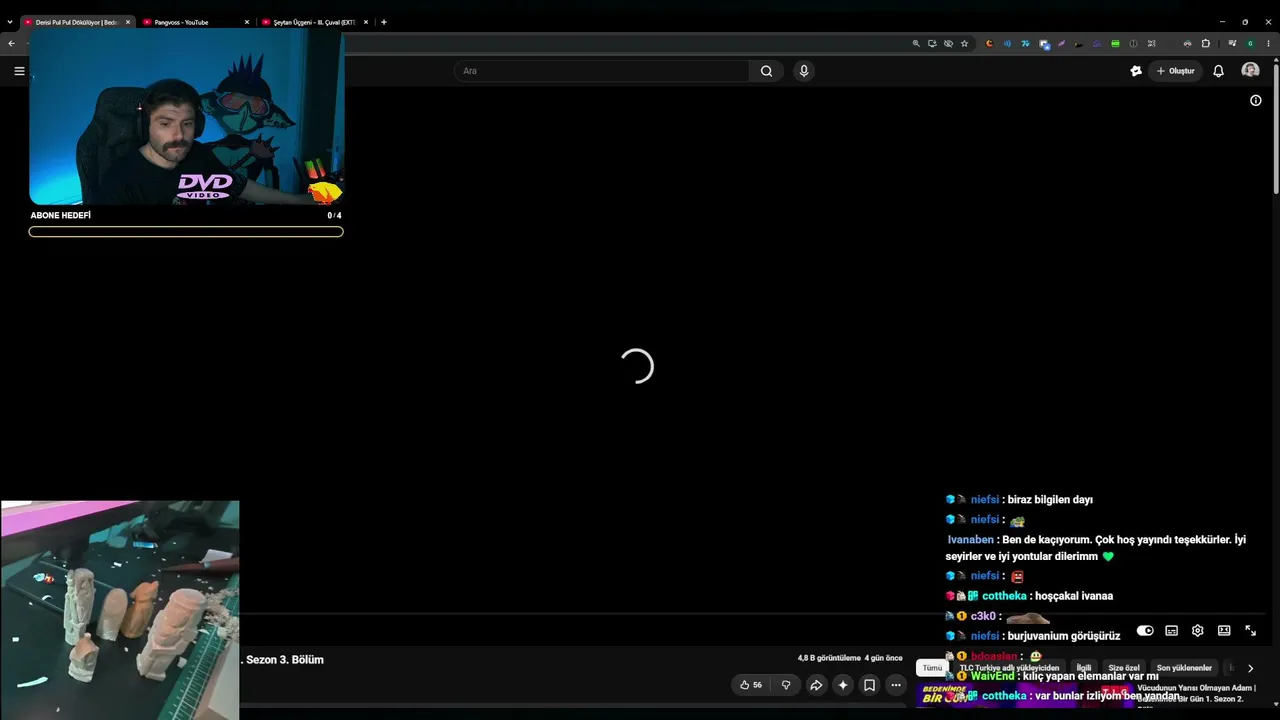Save video with the bookmark icon

pos(870,685)
